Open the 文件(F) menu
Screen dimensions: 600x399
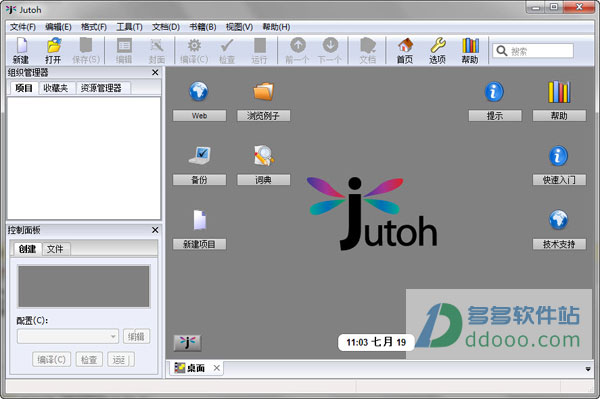23,27
